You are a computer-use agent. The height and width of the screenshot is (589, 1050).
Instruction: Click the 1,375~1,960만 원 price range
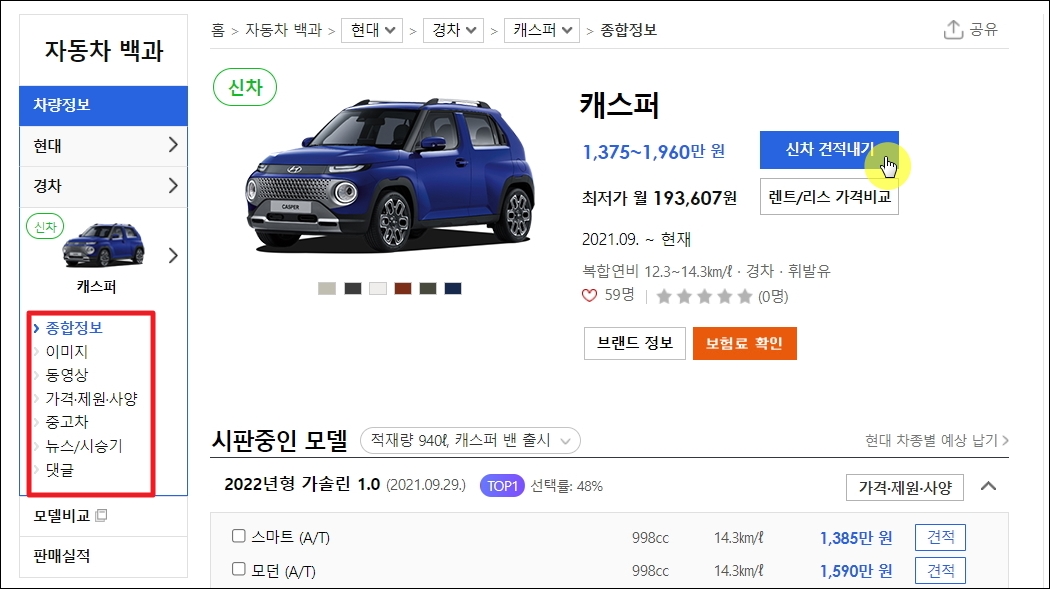(x=654, y=152)
